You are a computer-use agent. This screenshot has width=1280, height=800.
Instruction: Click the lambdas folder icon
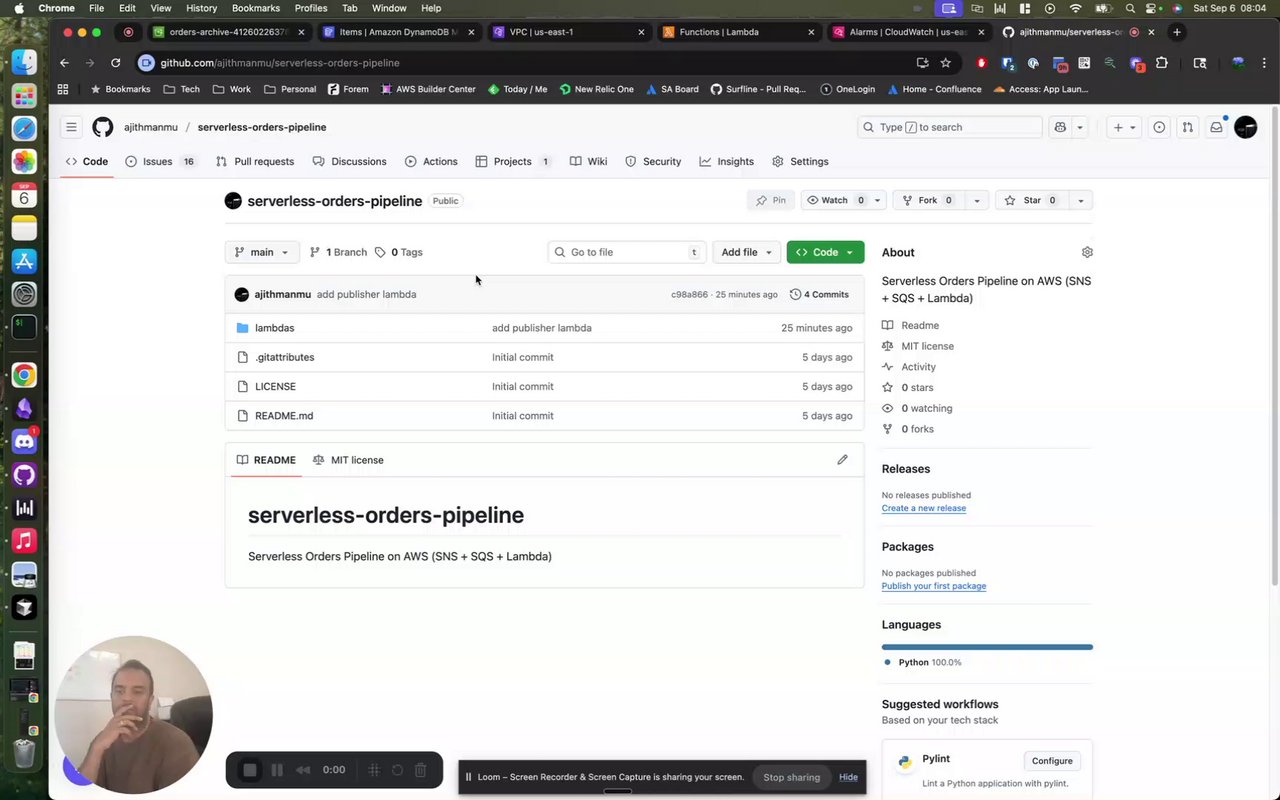click(242, 328)
